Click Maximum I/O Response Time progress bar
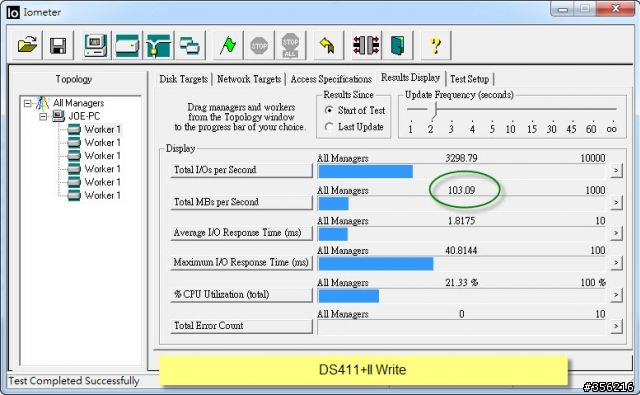 coord(462,264)
